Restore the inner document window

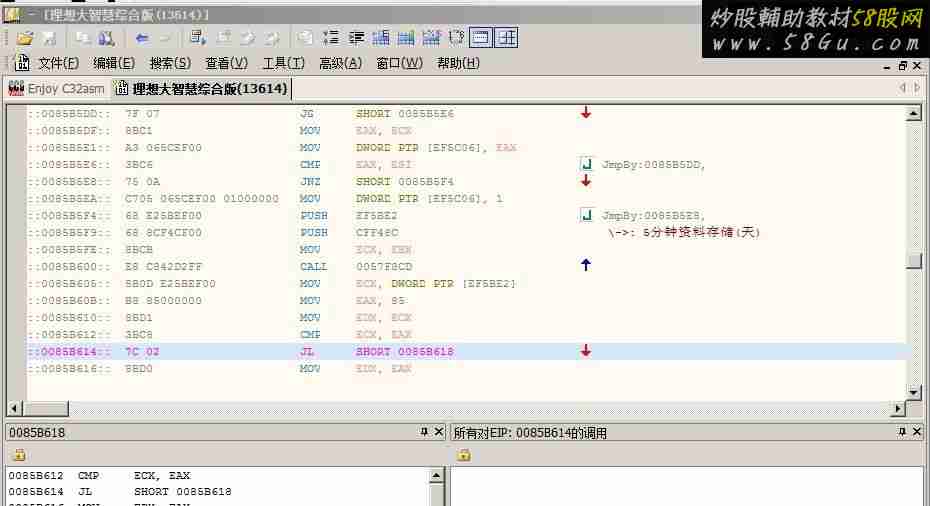click(903, 66)
